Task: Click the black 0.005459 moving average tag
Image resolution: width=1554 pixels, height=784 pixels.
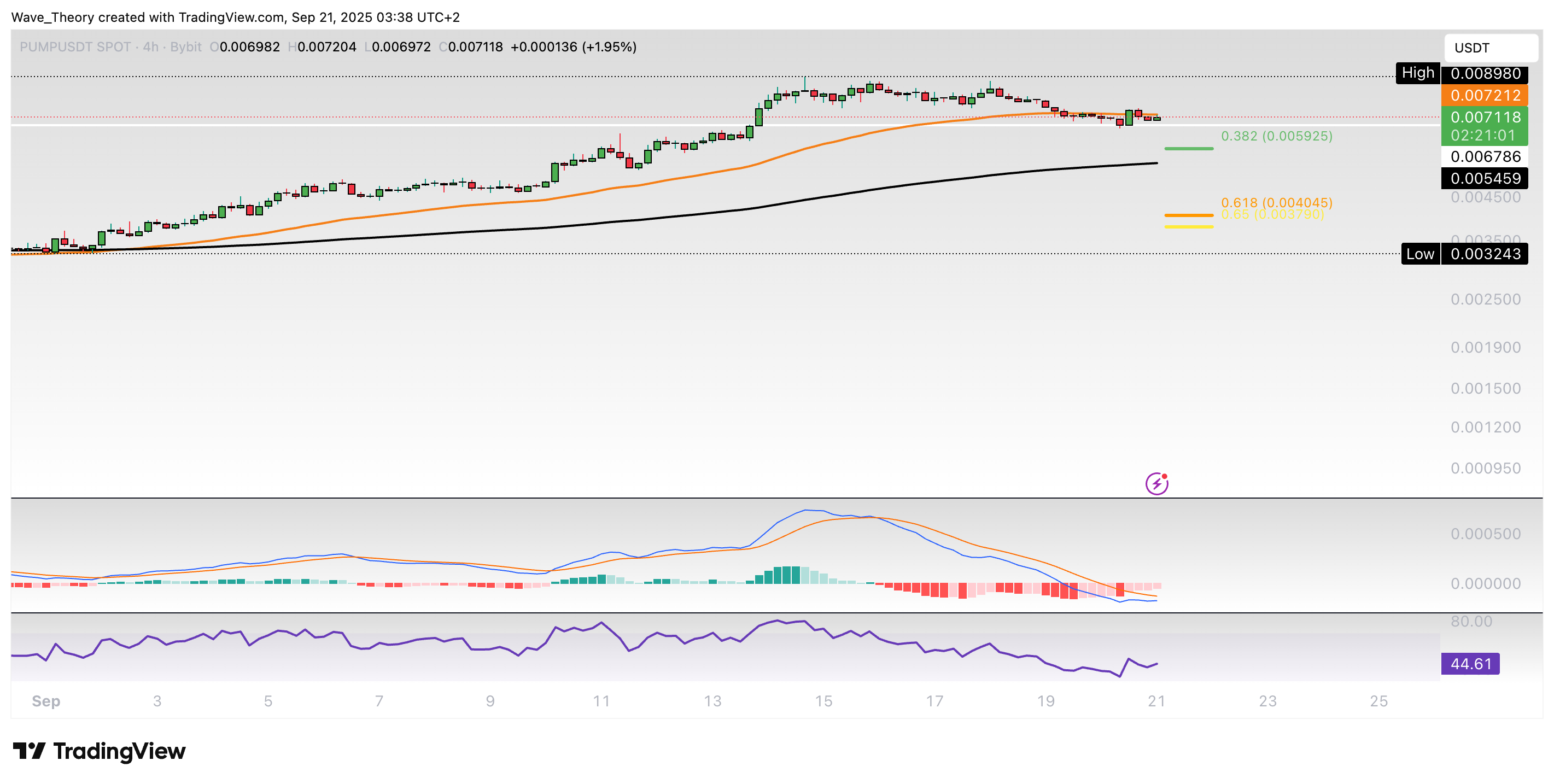Action: pyautogui.click(x=1485, y=179)
